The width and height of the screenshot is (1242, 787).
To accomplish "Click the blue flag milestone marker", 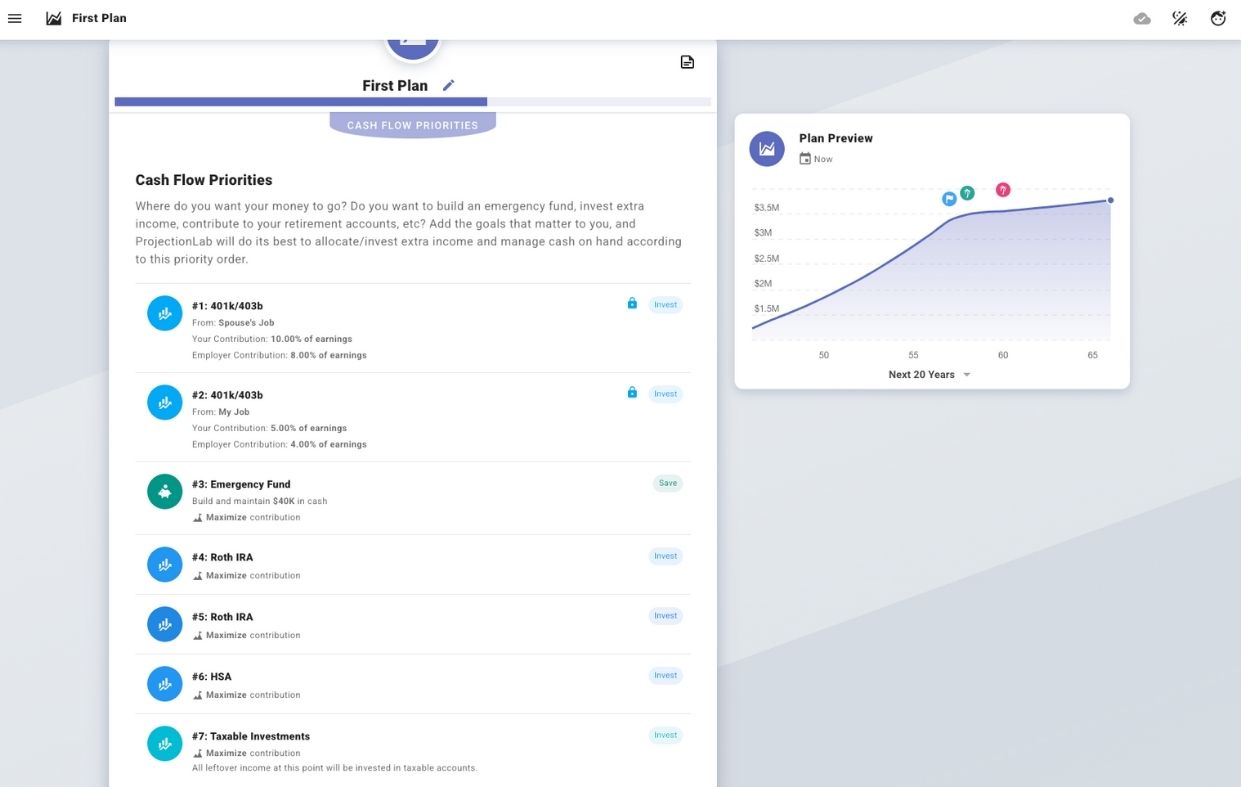I will tap(949, 199).
